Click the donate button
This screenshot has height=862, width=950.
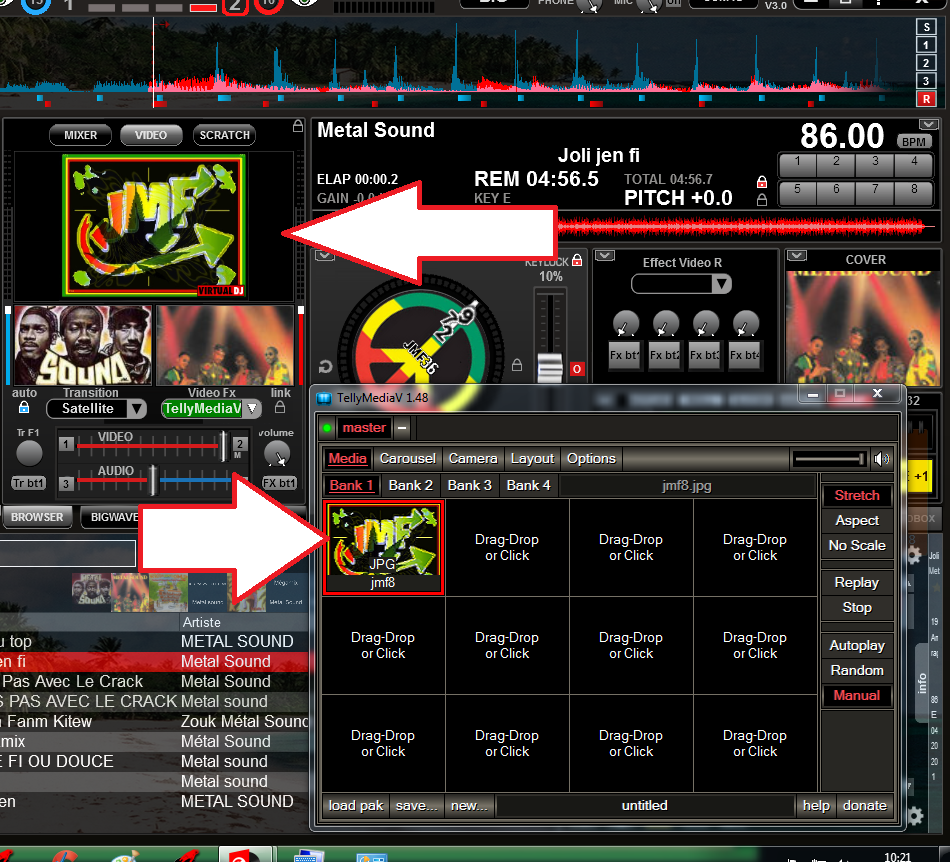click(x=865, y=806)
